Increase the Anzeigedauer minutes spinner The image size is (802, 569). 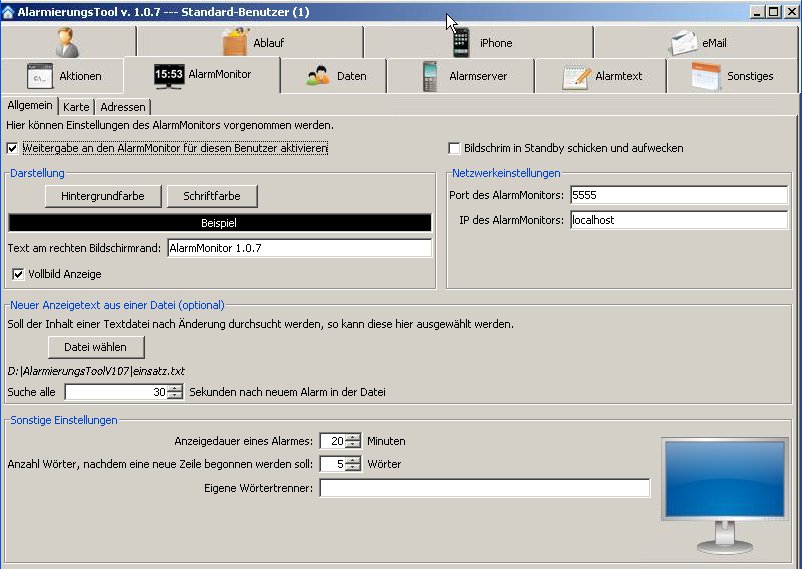[353, 437]
